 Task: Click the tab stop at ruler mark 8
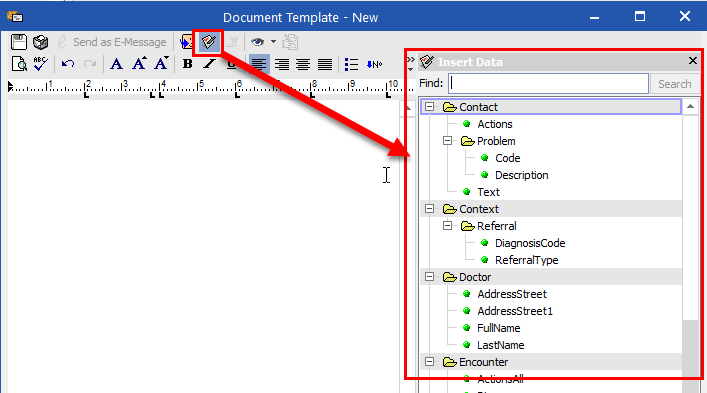(x=312, y=95)
